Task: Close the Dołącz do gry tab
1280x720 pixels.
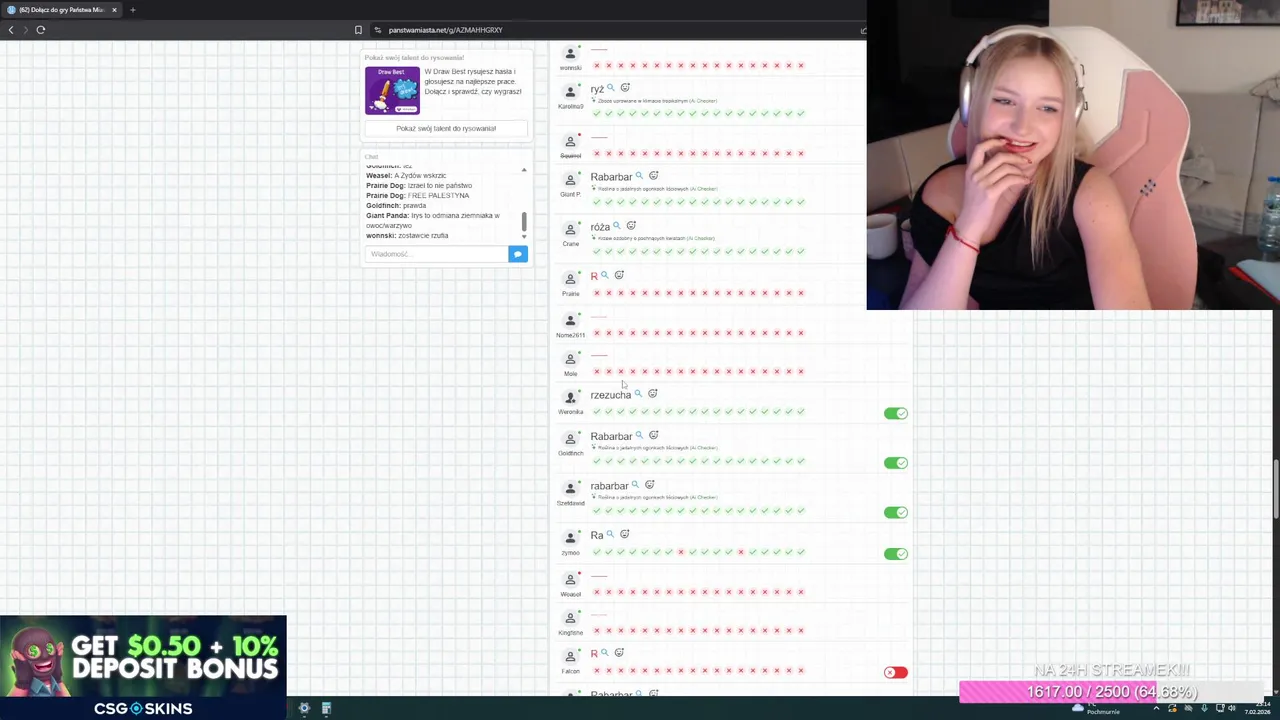Action: tap(114, 10)
